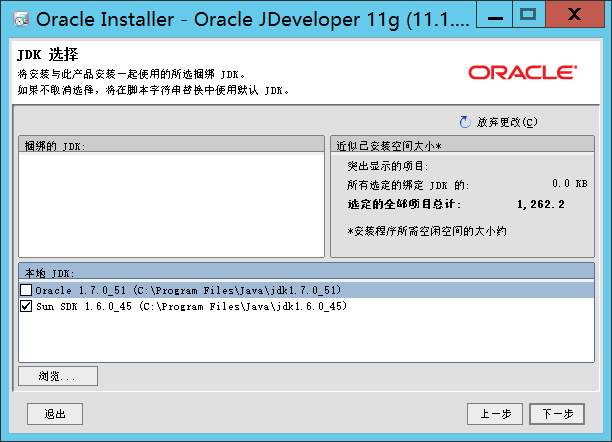
Task: Click the 本地 JDK list header
Action: tap(306, 272)
